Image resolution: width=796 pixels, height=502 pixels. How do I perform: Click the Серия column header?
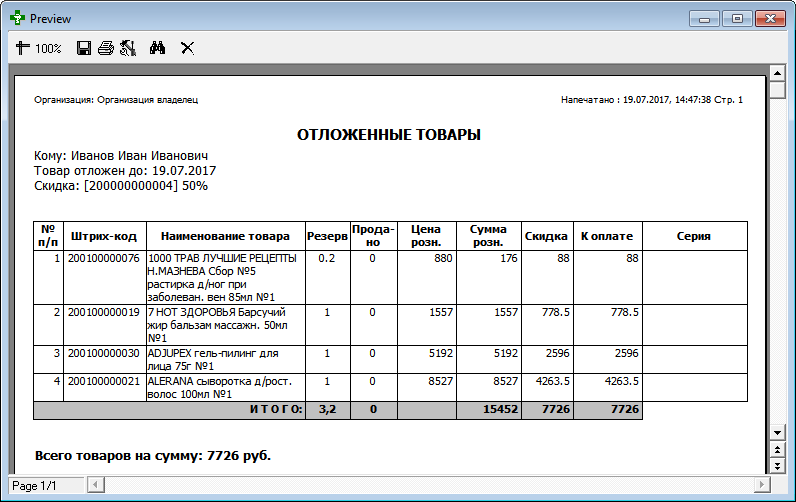coord(694,236)
